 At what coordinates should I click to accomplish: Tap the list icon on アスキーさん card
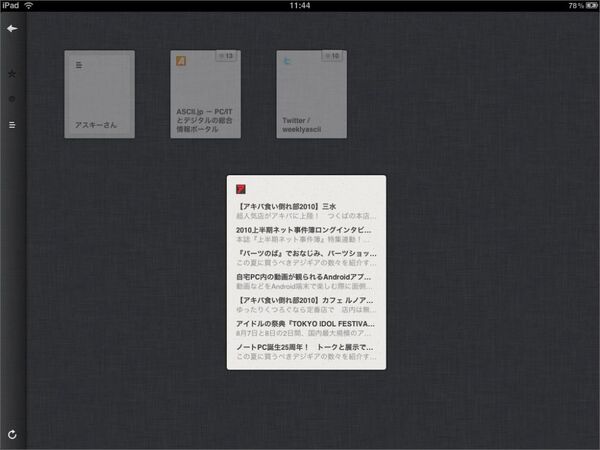click(x=79, y=65)
